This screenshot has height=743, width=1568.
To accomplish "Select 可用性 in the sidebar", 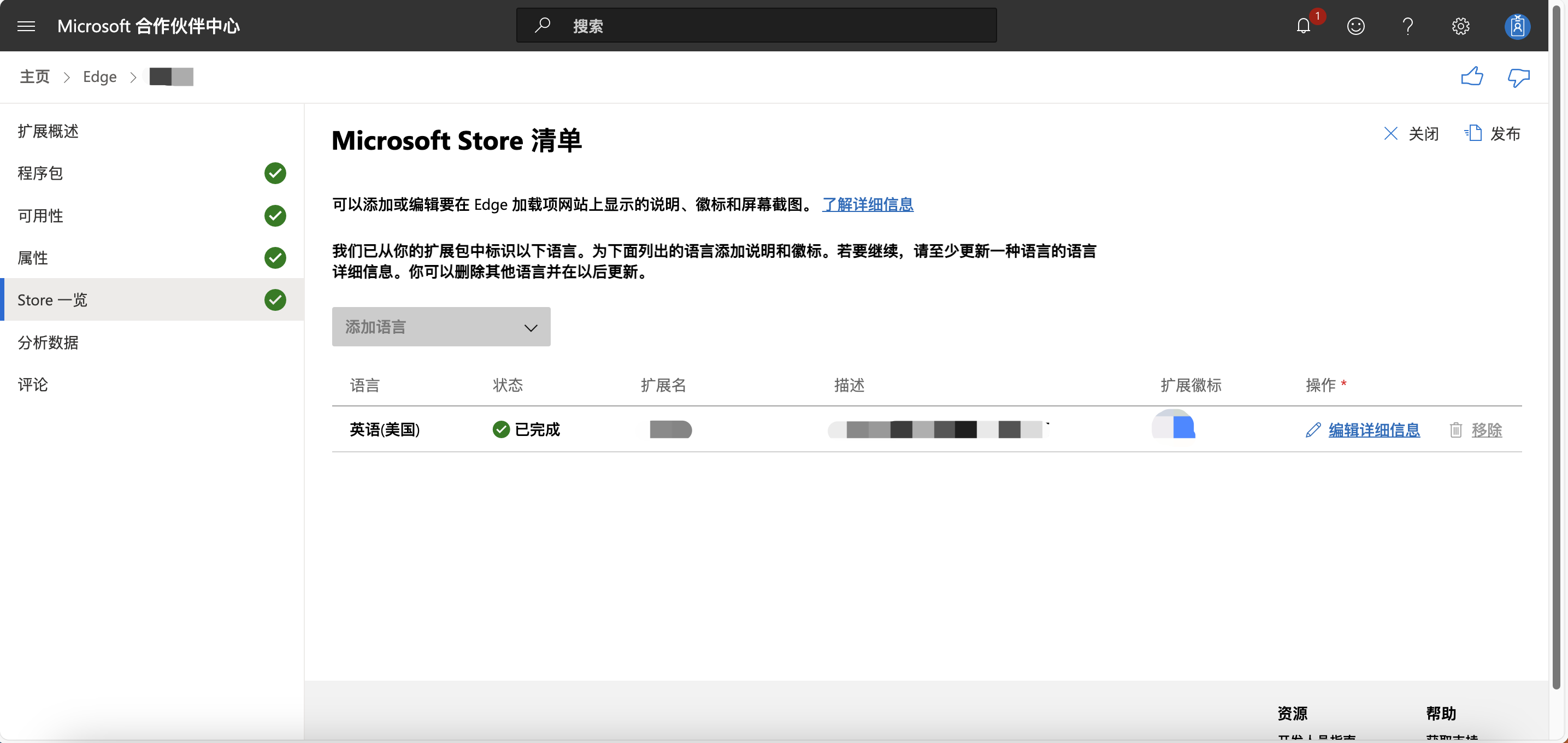I will [151, 215].
